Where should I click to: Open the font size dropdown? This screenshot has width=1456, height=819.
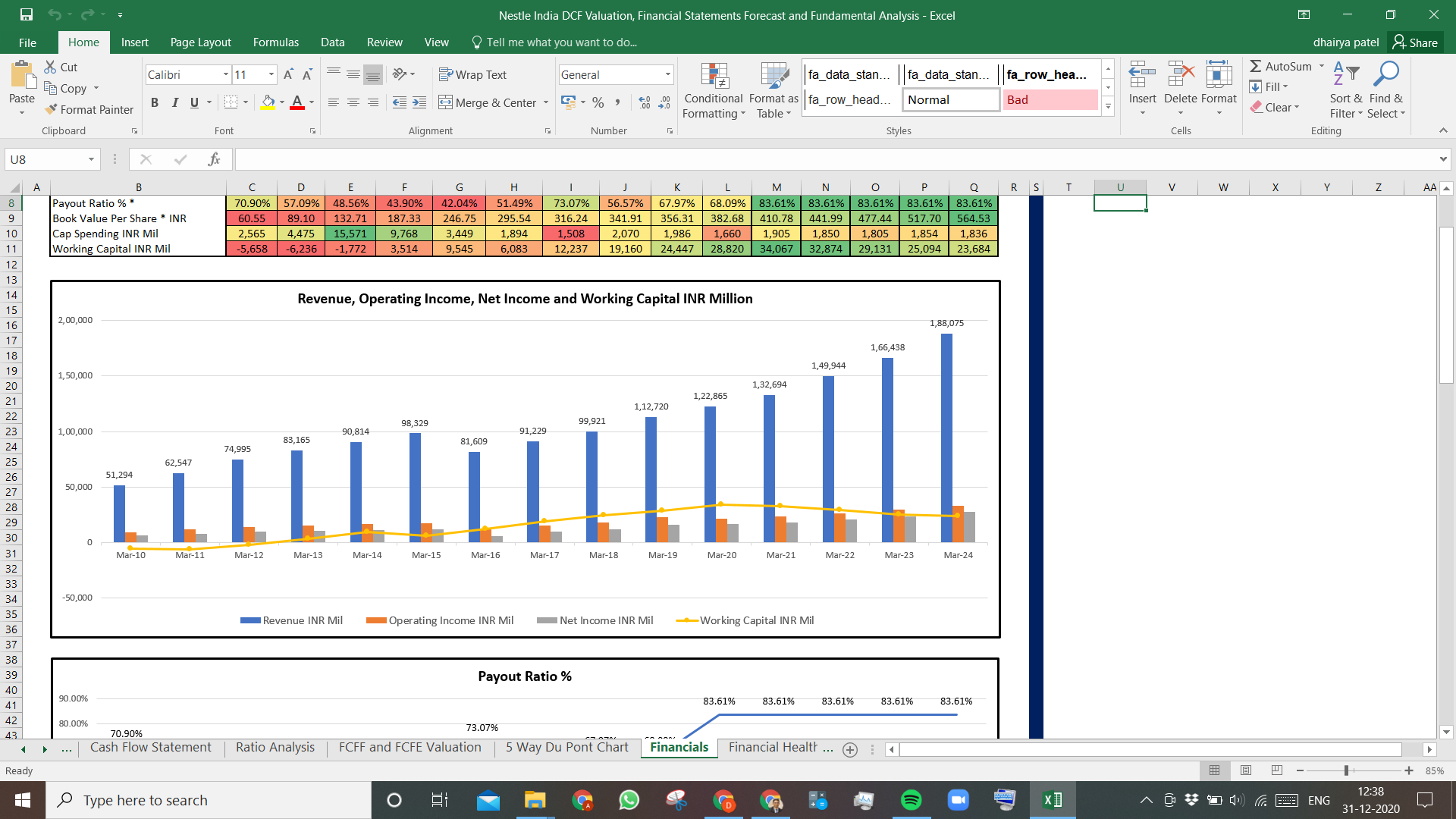click(271, 74)
